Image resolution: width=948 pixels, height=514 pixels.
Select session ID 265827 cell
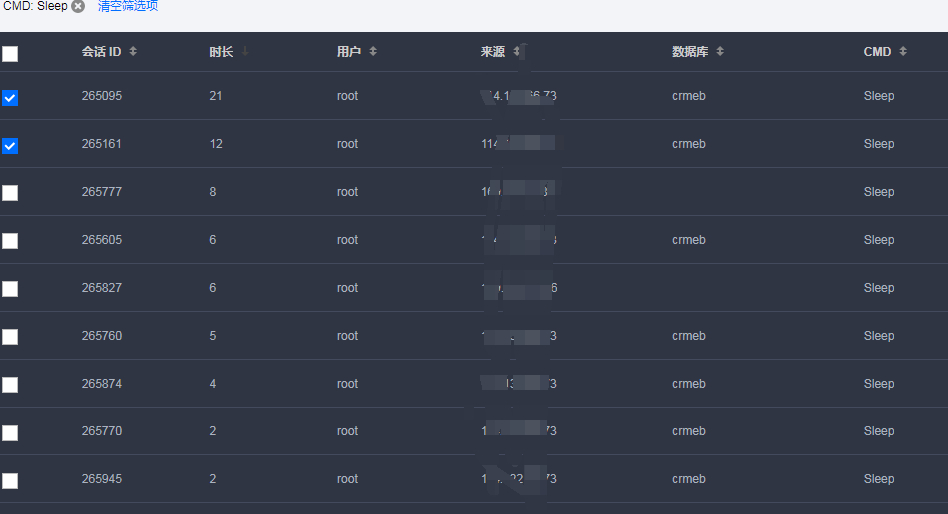pyautogui.click(x=102, y=288)
